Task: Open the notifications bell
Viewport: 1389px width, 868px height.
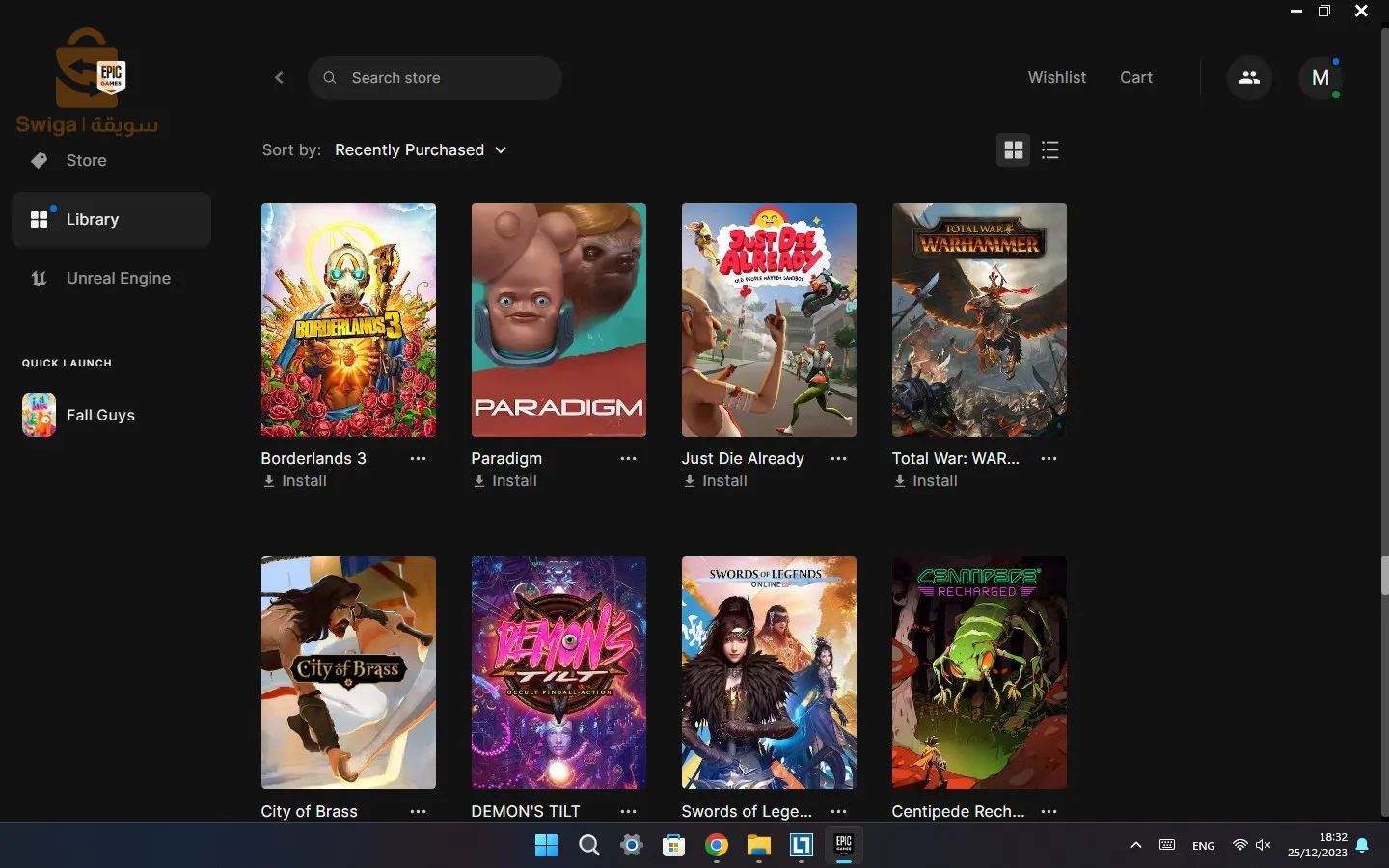Action: [1362, 846]
